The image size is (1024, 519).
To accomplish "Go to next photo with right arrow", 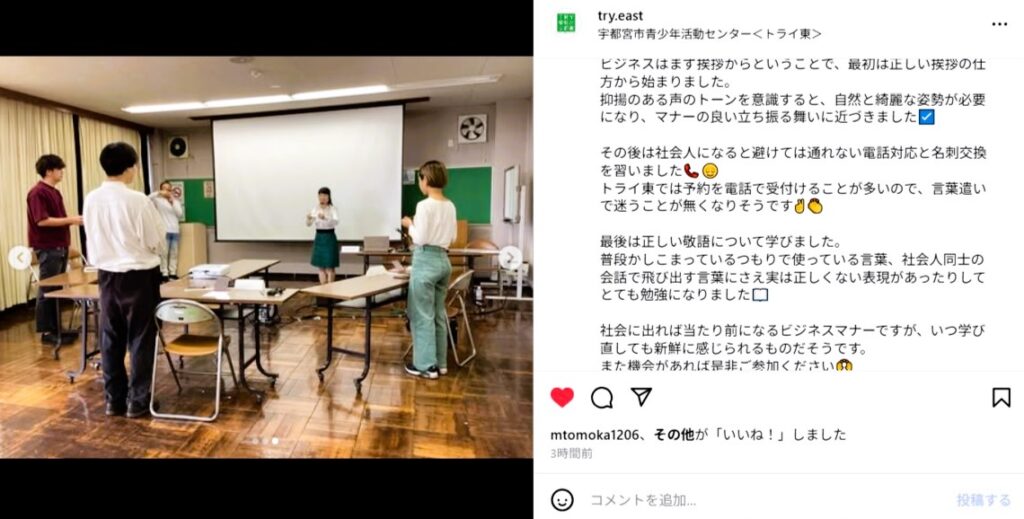I will (511, 257).
